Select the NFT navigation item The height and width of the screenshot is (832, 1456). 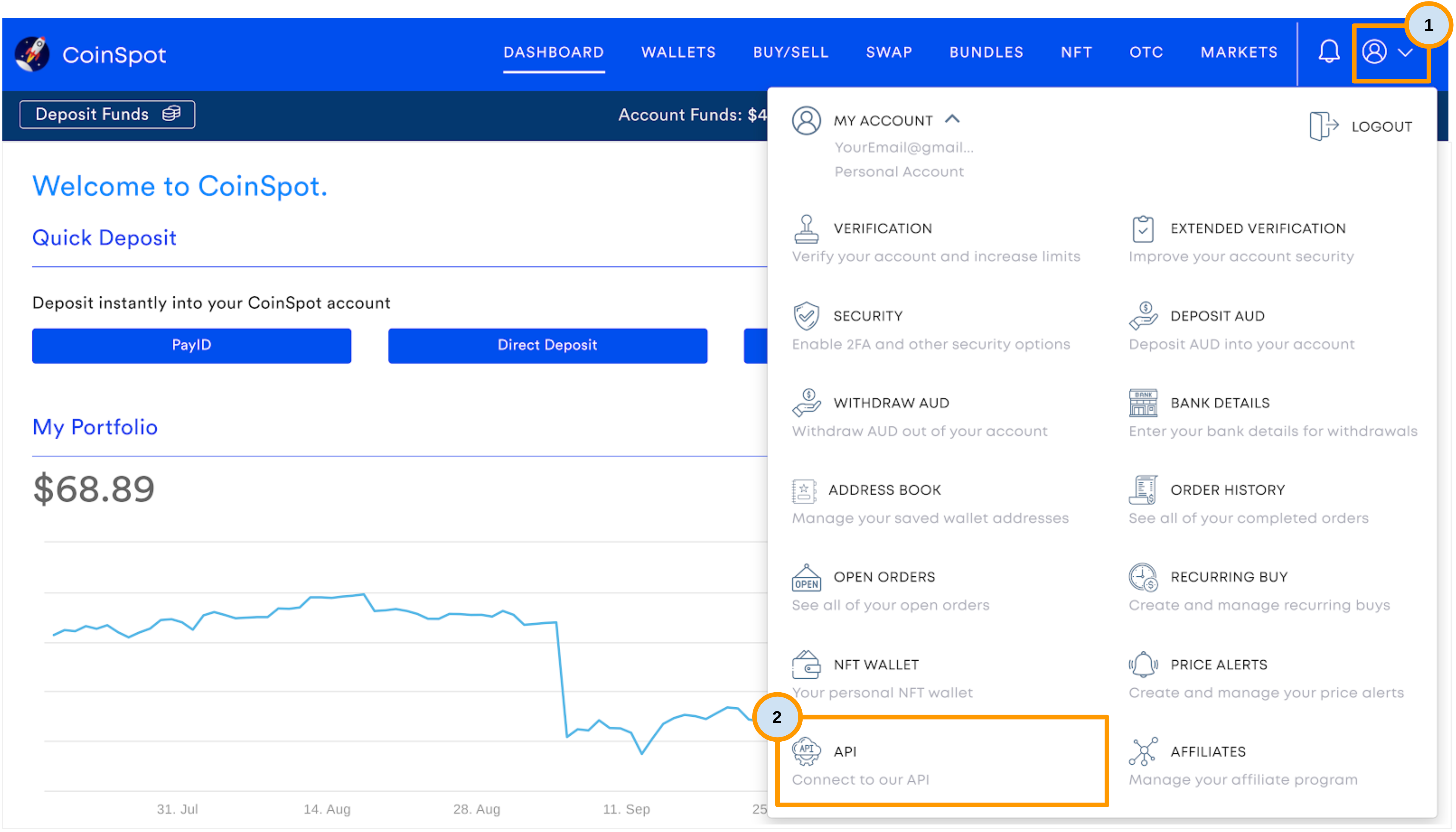tap(1076, 52)
